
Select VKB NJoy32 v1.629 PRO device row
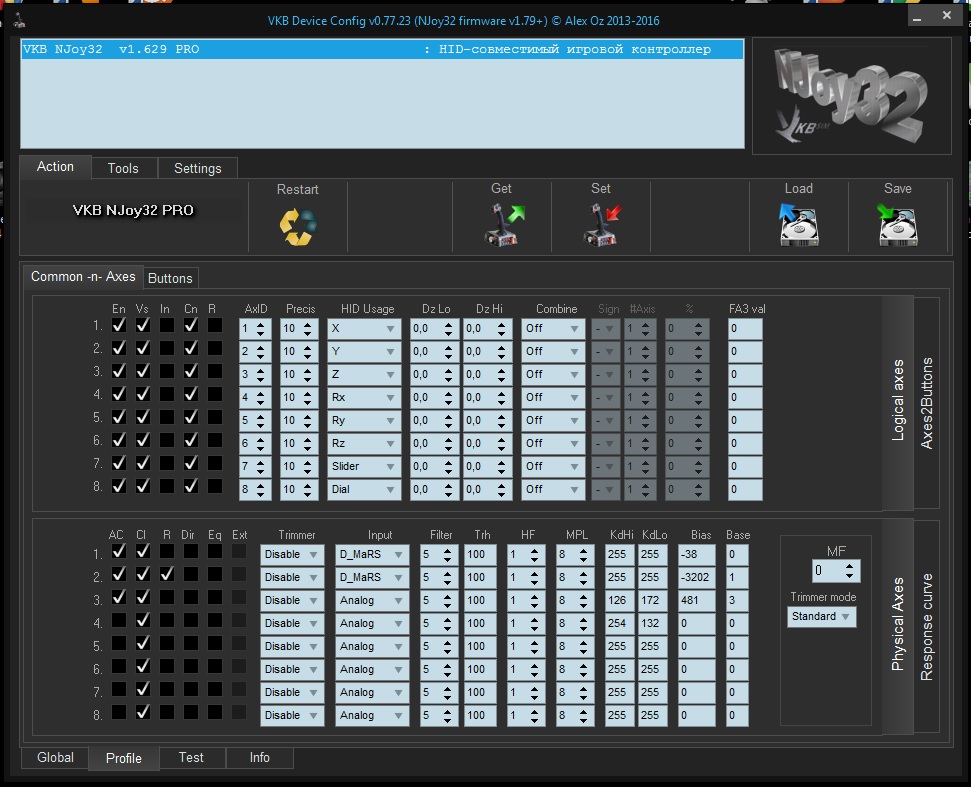point(383,50)
